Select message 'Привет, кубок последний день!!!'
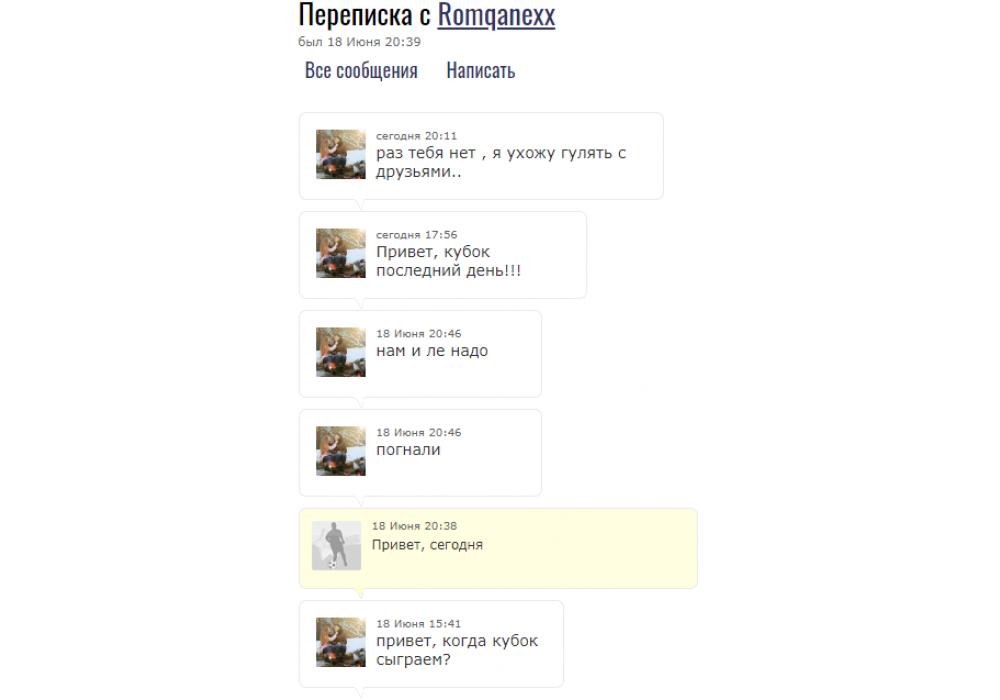Viewport: 1000px width, 700px height. 448,261
